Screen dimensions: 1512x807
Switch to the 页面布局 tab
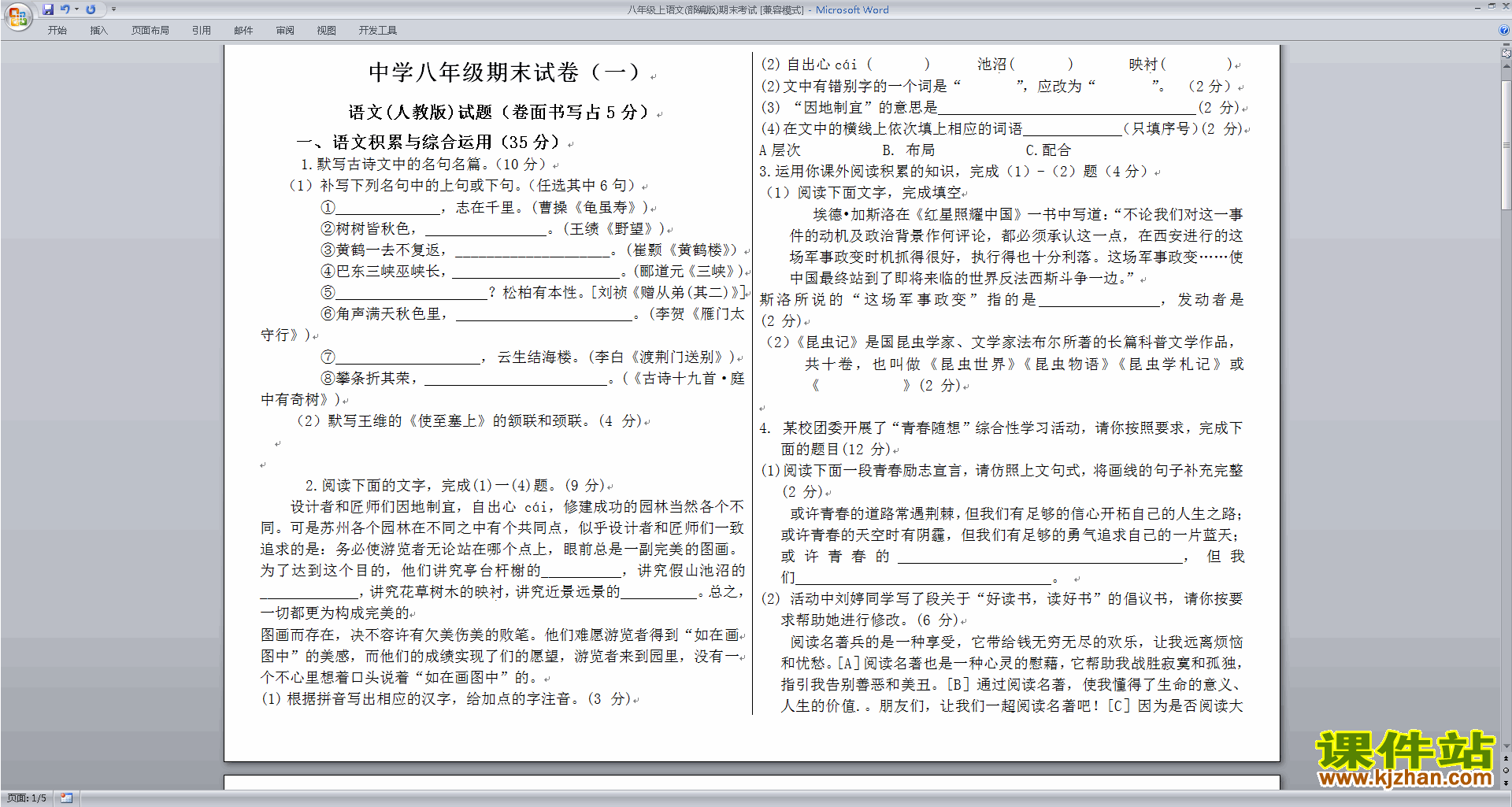point(150,31)
